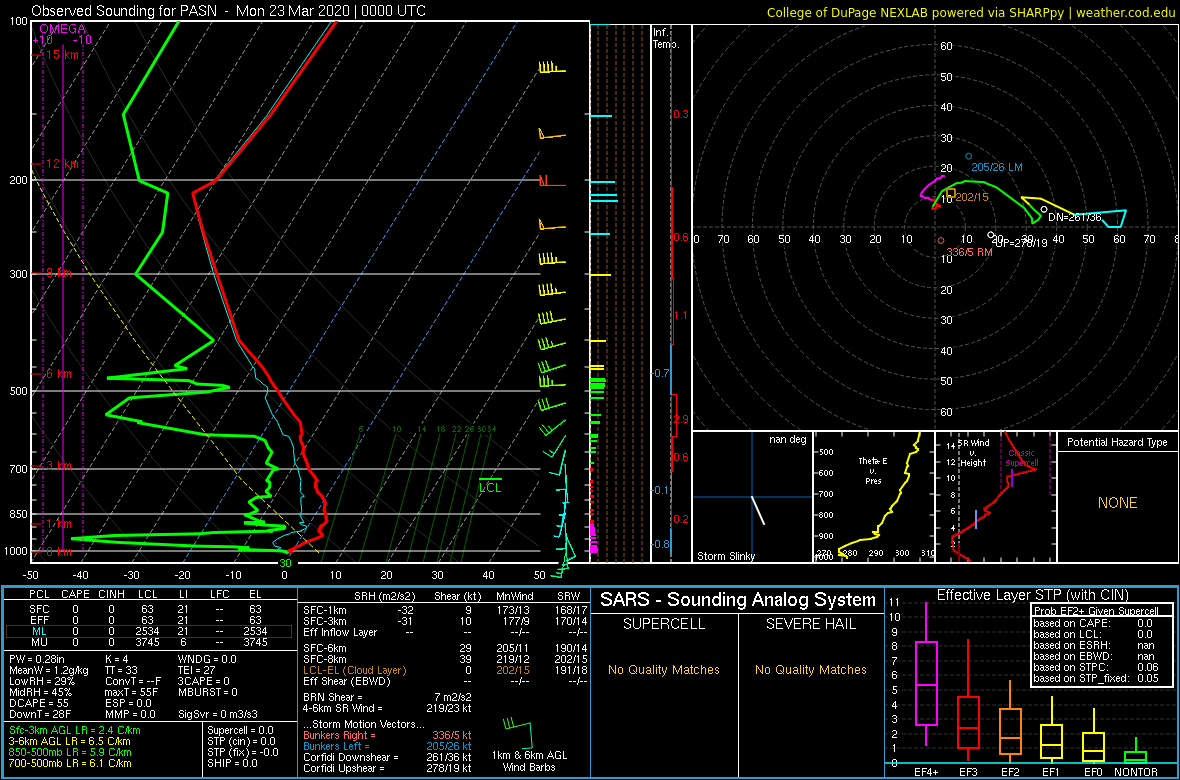1180x780 pixels.
Task: Select the 'LCL-EL (Cloud Layer)' row
Action: [444, 669]
